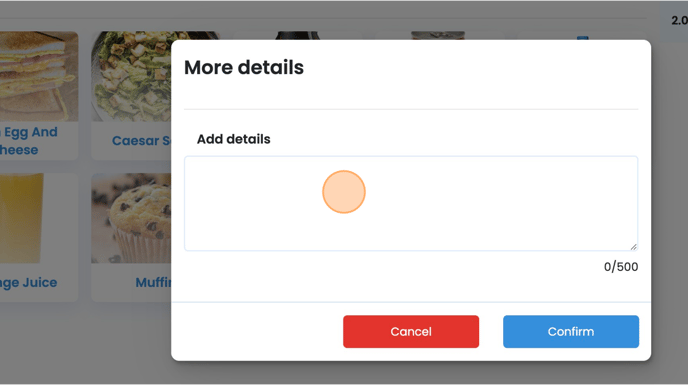Grab the text area resize handle

click(x=634, y=247)
